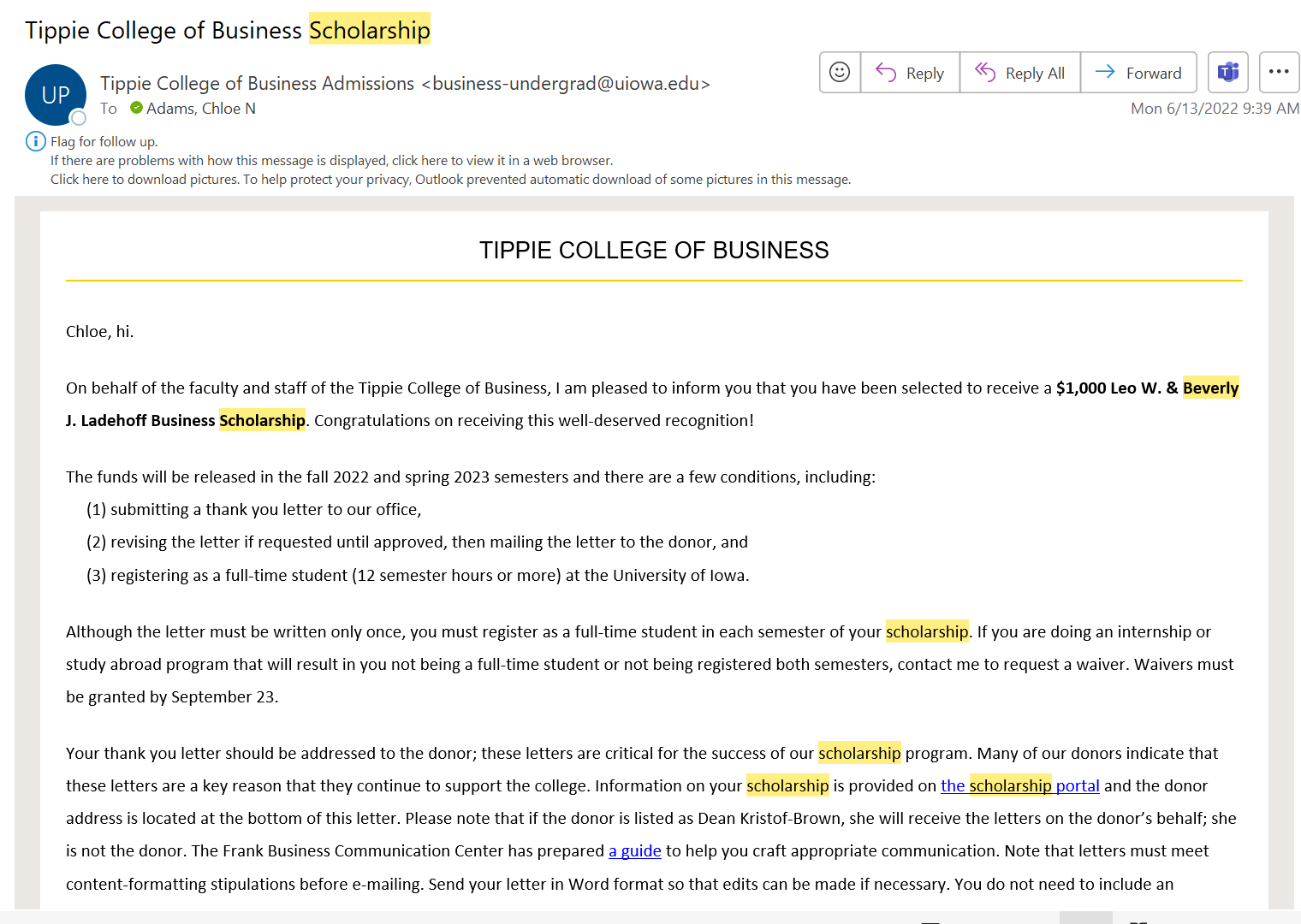Open the emoji reaction button
Image resolution: width=1301 pixels, height=924 pixels.
840,73
